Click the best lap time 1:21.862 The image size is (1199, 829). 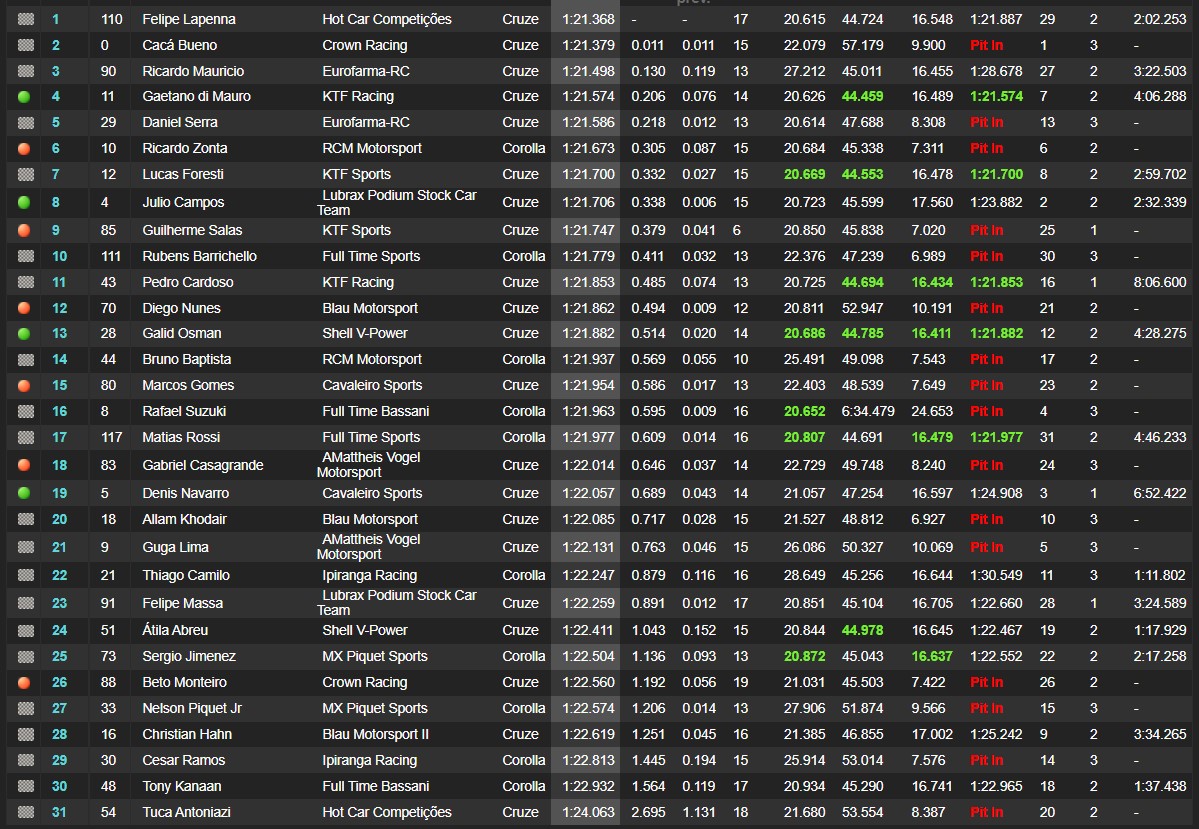[588, 308]
